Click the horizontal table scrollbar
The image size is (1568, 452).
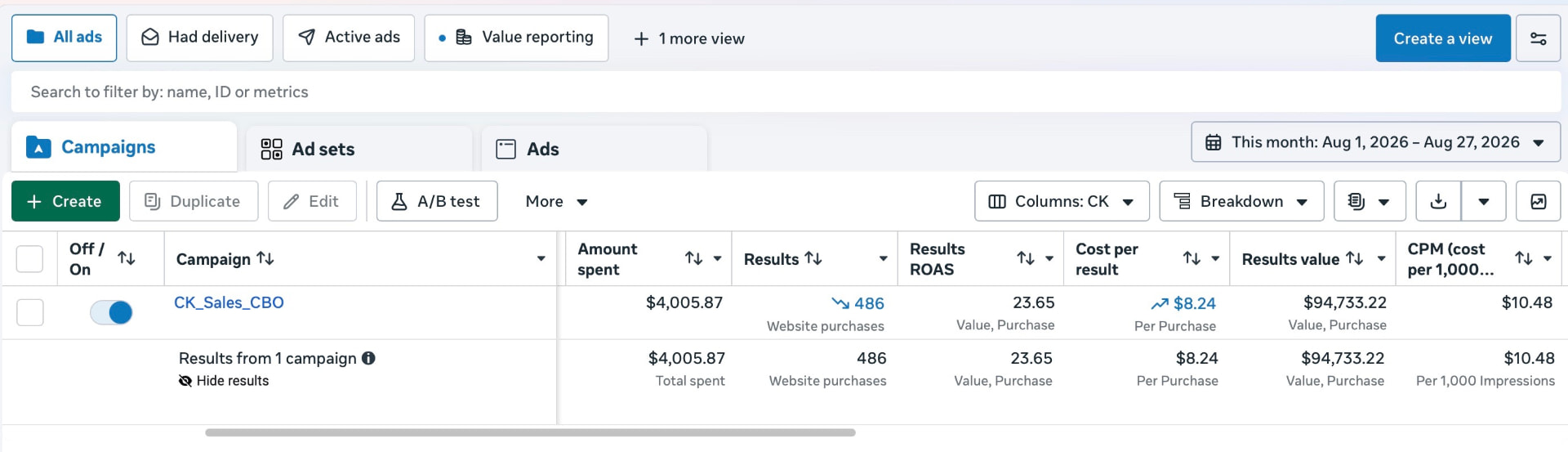(530, 432)
